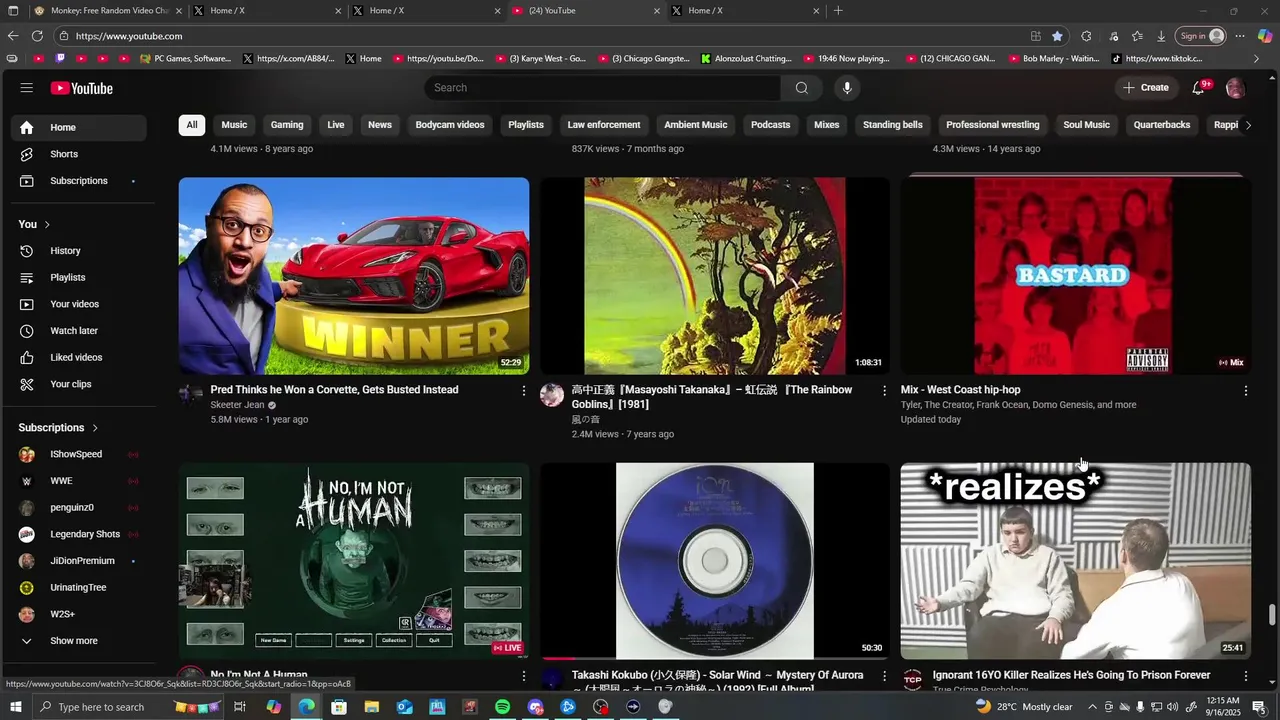Open options for the Takashi Kokubo video

click(x=884, y=676)
